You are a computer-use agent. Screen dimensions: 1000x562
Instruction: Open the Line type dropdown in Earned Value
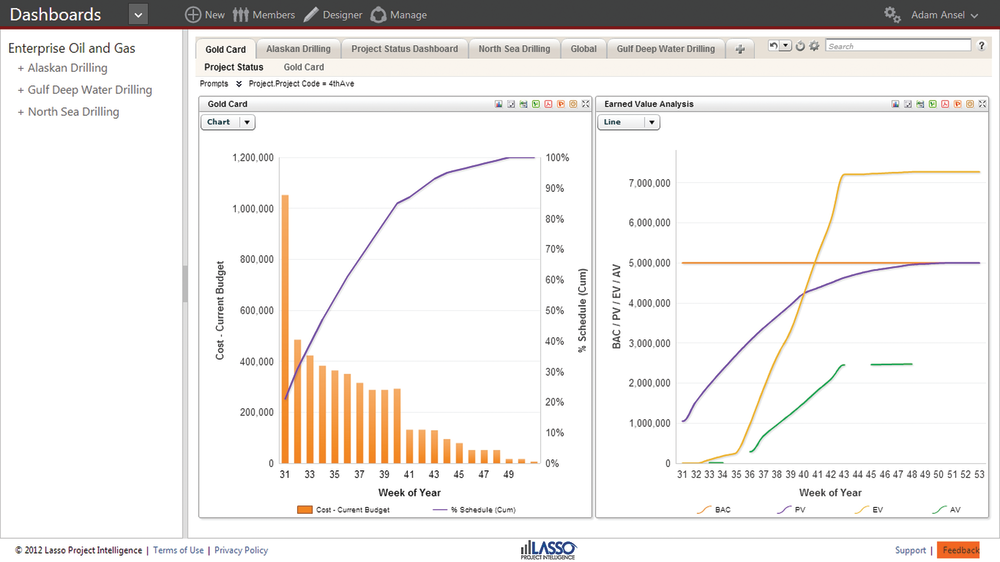(628, 122)
